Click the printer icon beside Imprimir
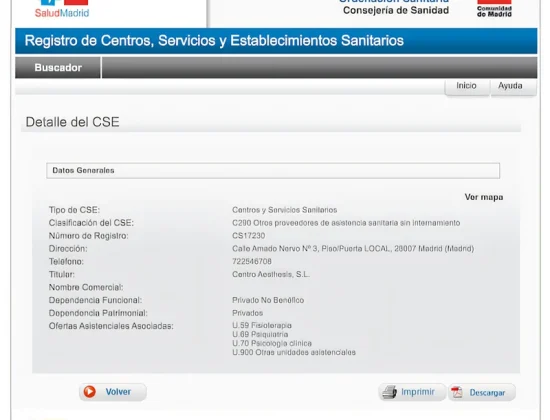Image resolution: width=550 pixels, height=420 pixels. tap(389, 392)
